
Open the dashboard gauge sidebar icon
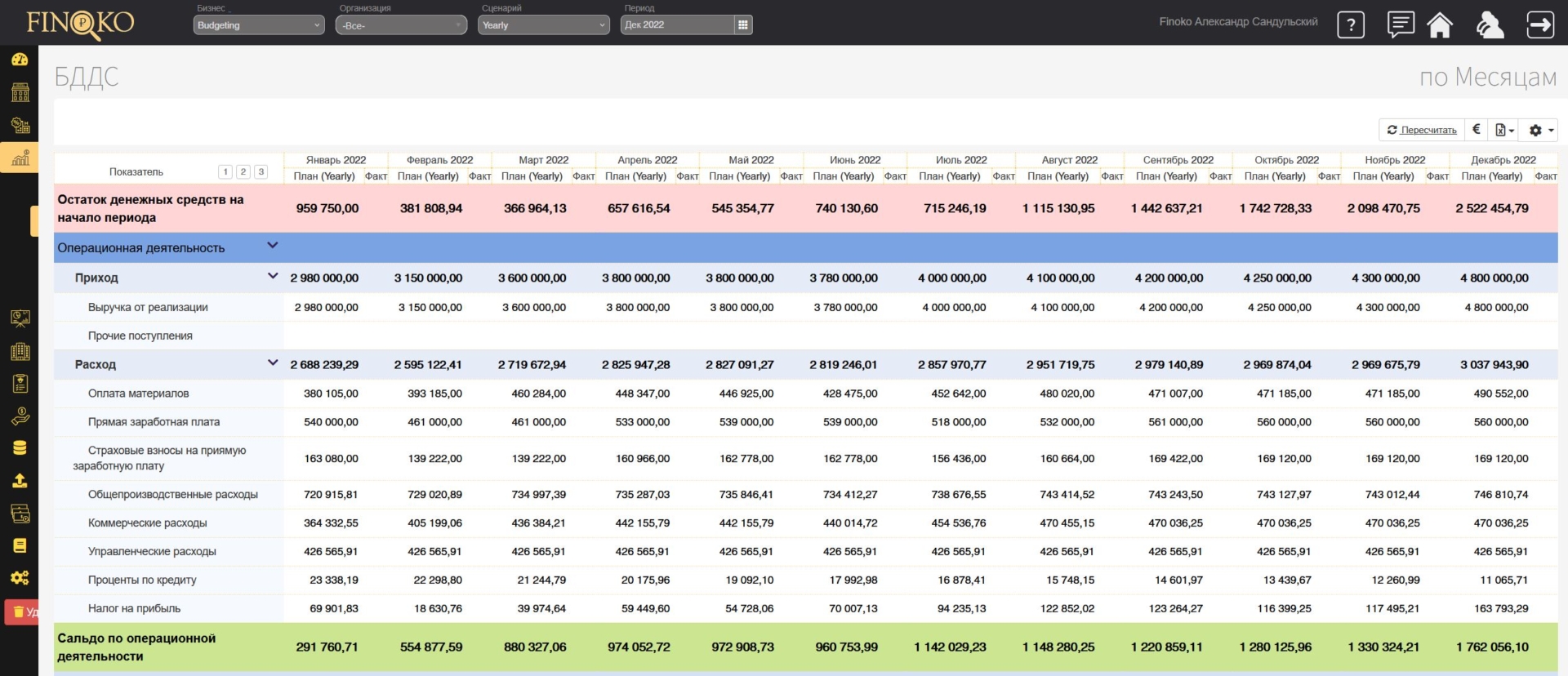click(x=20, y=59)
